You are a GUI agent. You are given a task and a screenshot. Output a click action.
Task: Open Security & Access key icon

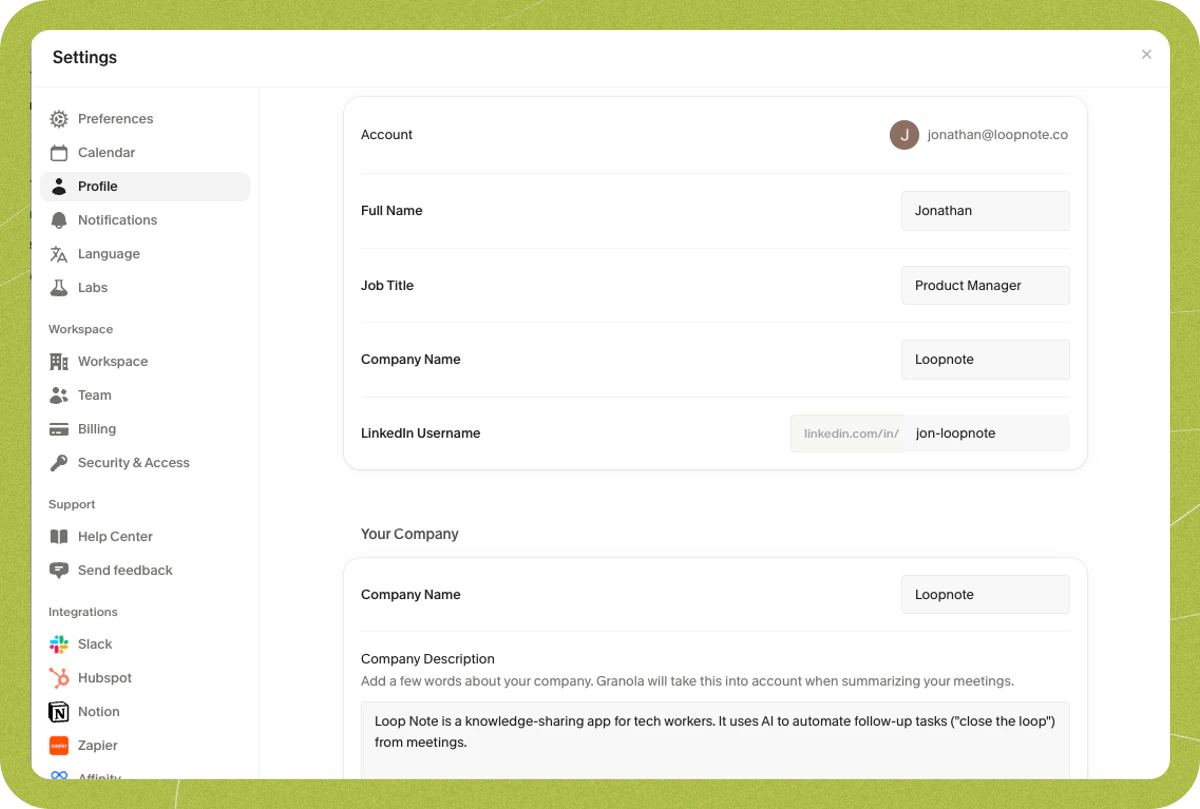[59, 463]
